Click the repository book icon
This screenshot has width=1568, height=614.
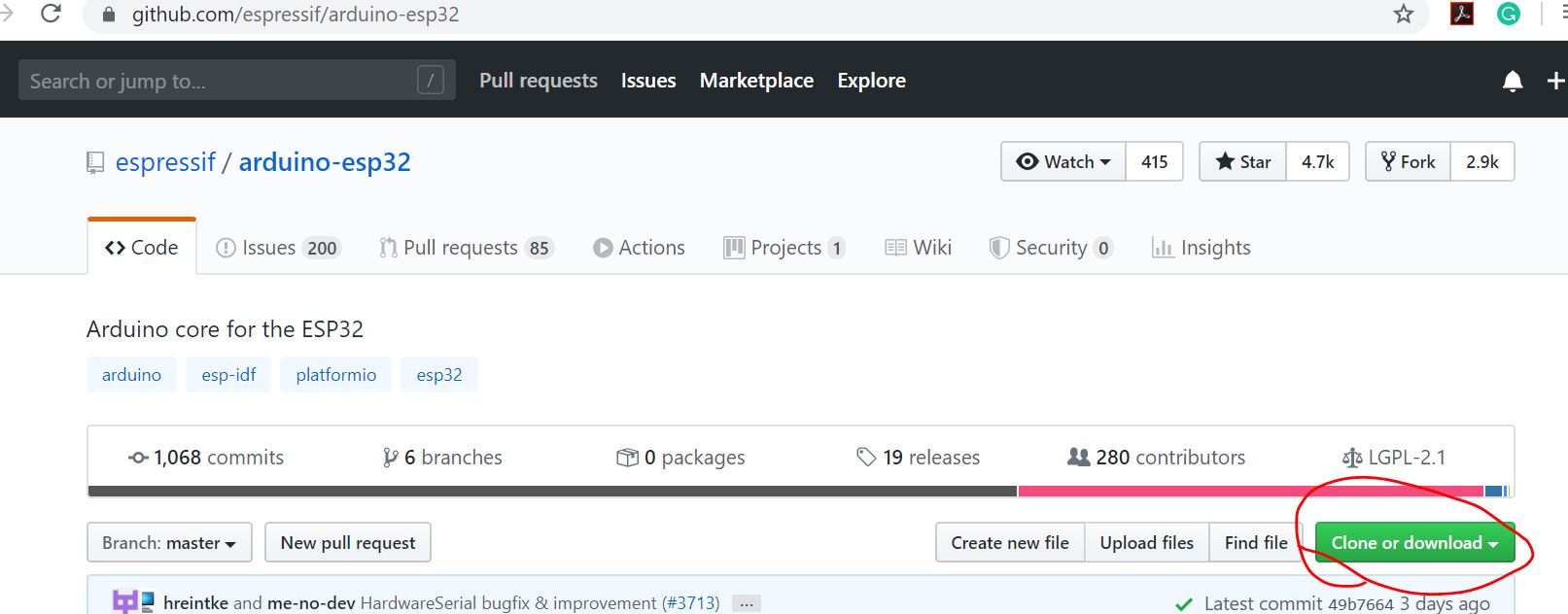pos(95,162)
